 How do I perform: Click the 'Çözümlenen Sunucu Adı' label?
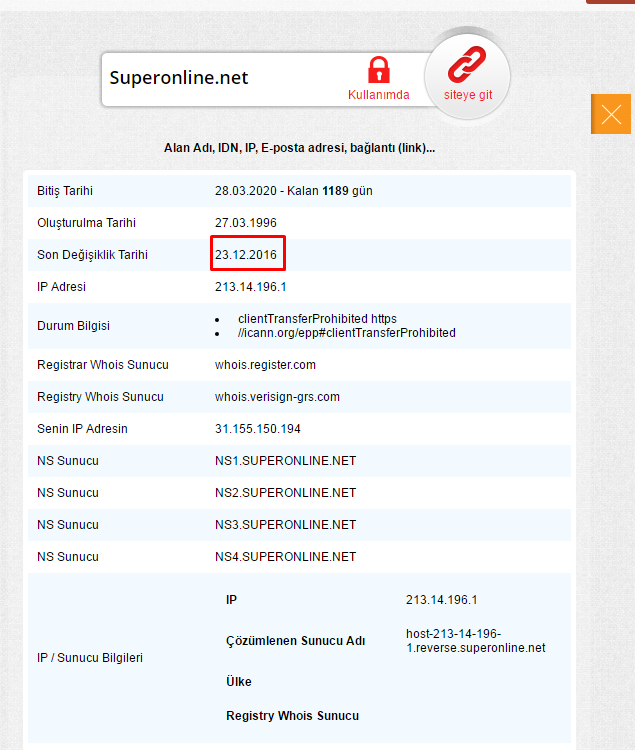pos(296,641)
